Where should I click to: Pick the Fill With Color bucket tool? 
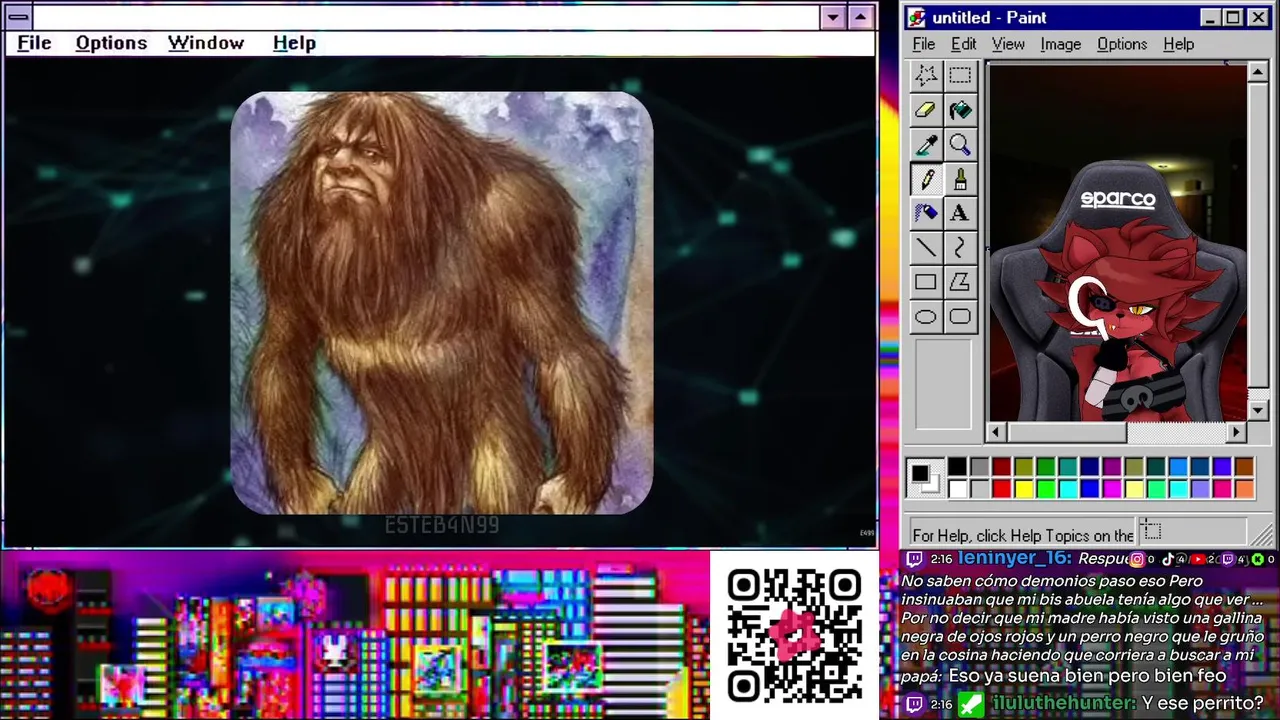[960, 111]
